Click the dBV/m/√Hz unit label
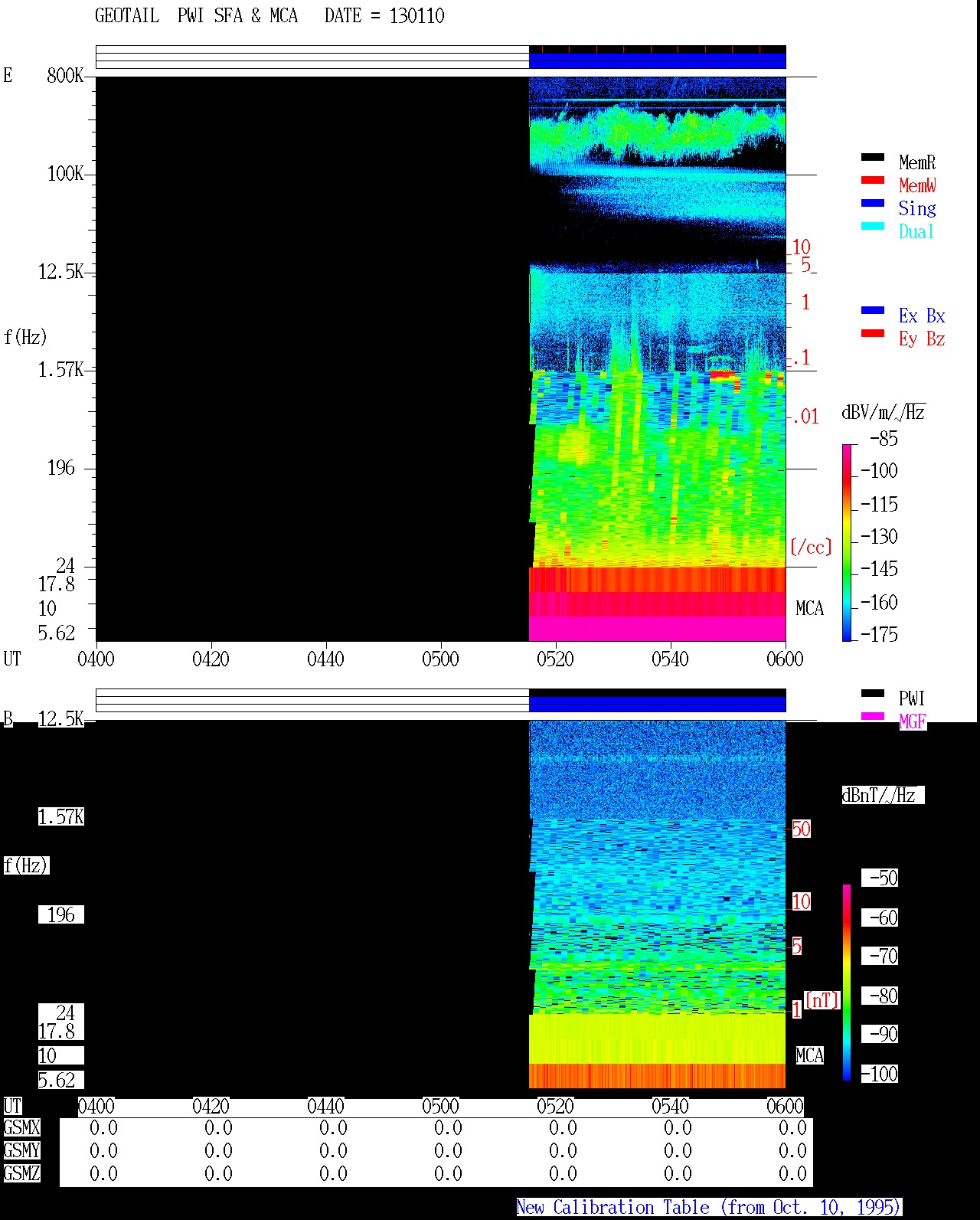980x1220 pixels. point(884,412)
